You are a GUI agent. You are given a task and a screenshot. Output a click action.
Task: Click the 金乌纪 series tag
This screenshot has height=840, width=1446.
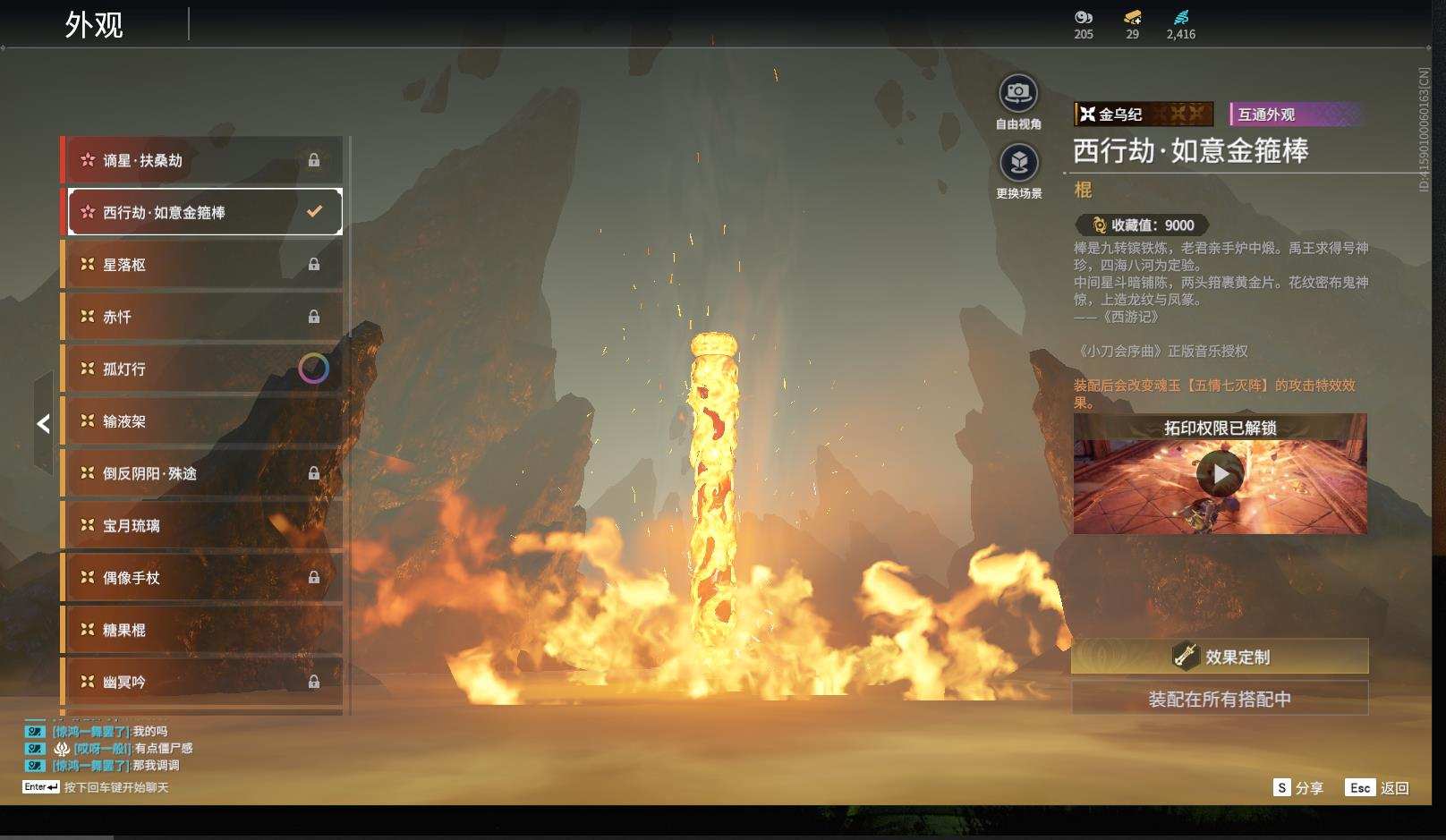[x=1144, y=115]
